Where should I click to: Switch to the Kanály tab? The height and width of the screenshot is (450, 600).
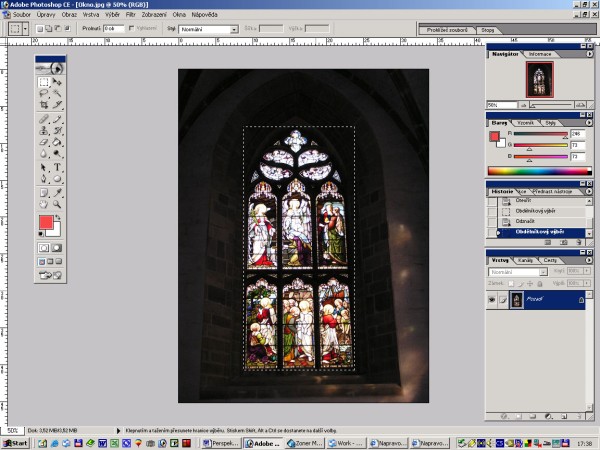tap(526, 258)
